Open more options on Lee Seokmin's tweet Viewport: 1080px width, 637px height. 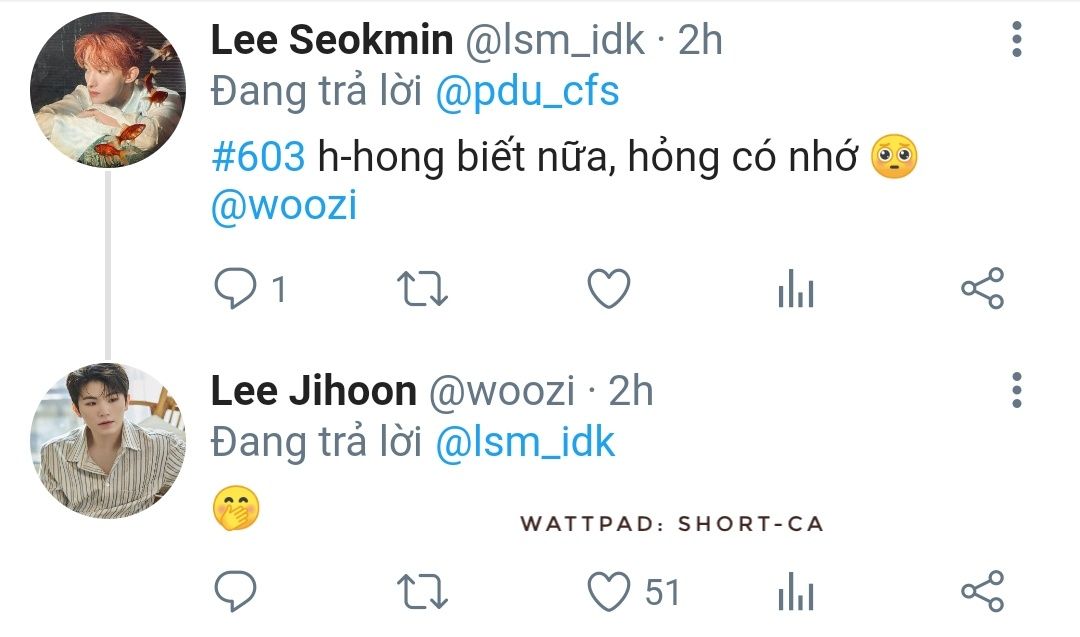click(1017, 39)
